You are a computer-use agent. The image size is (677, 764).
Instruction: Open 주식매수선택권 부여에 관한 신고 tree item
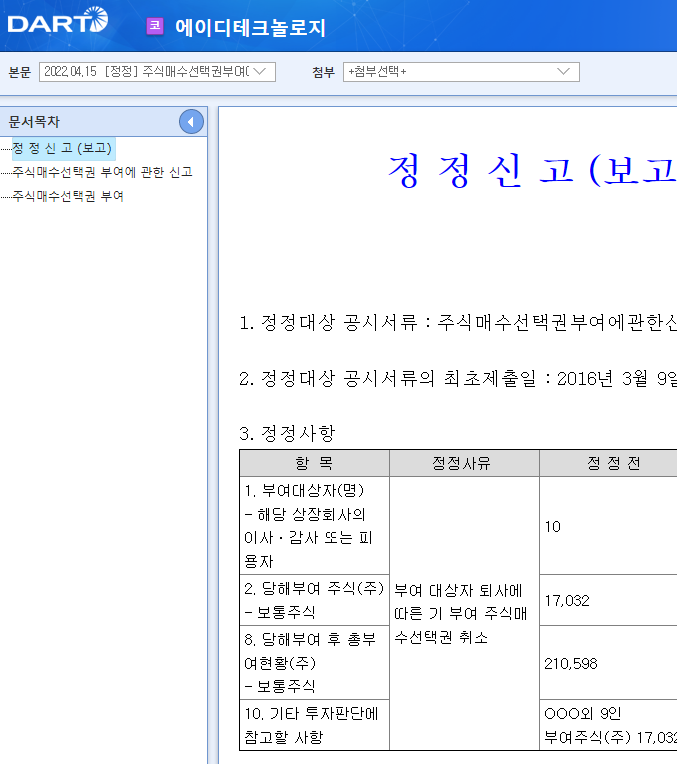(x=102, y=172)
